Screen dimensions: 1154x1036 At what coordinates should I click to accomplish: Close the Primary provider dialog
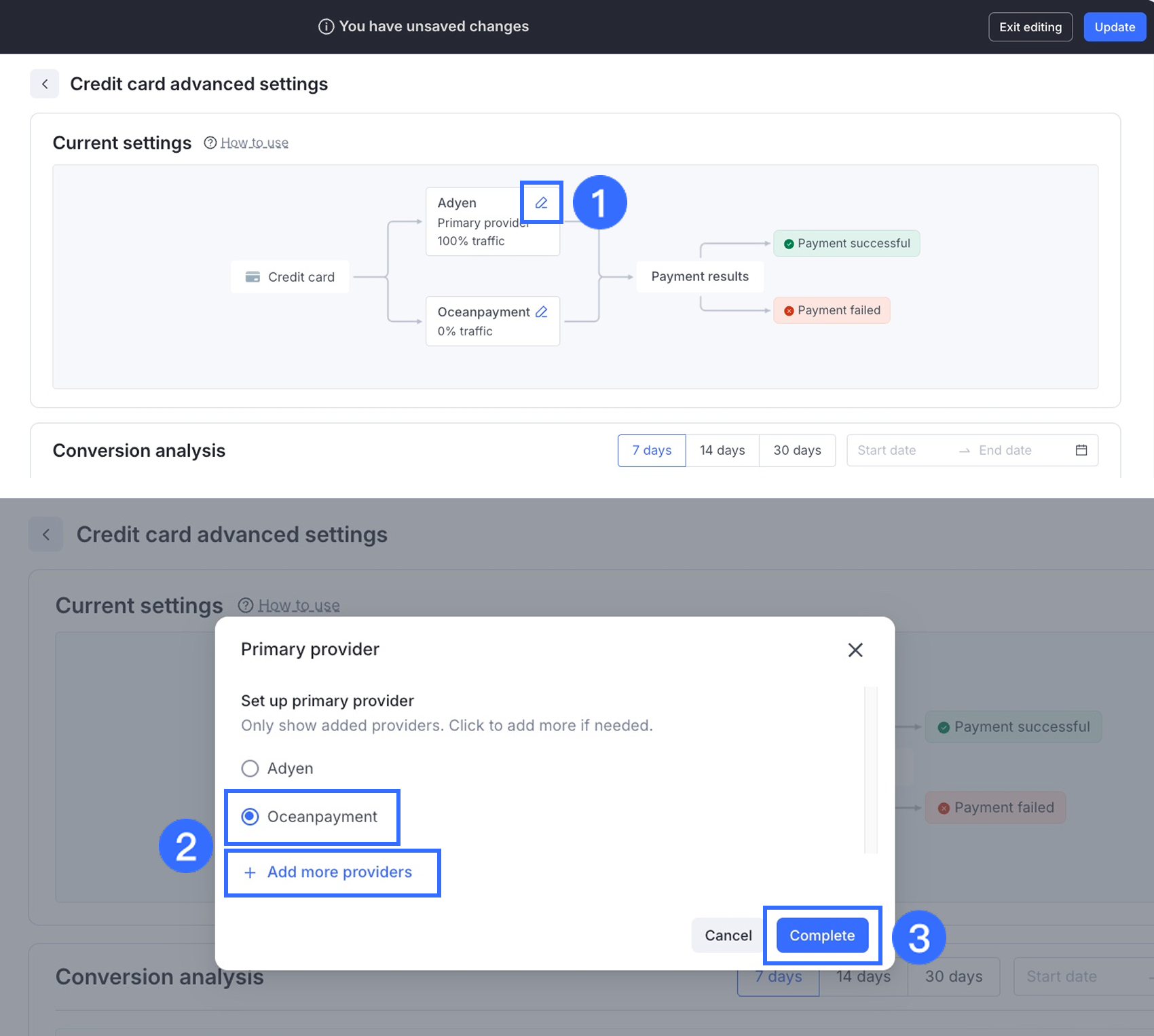pos(855,650)
